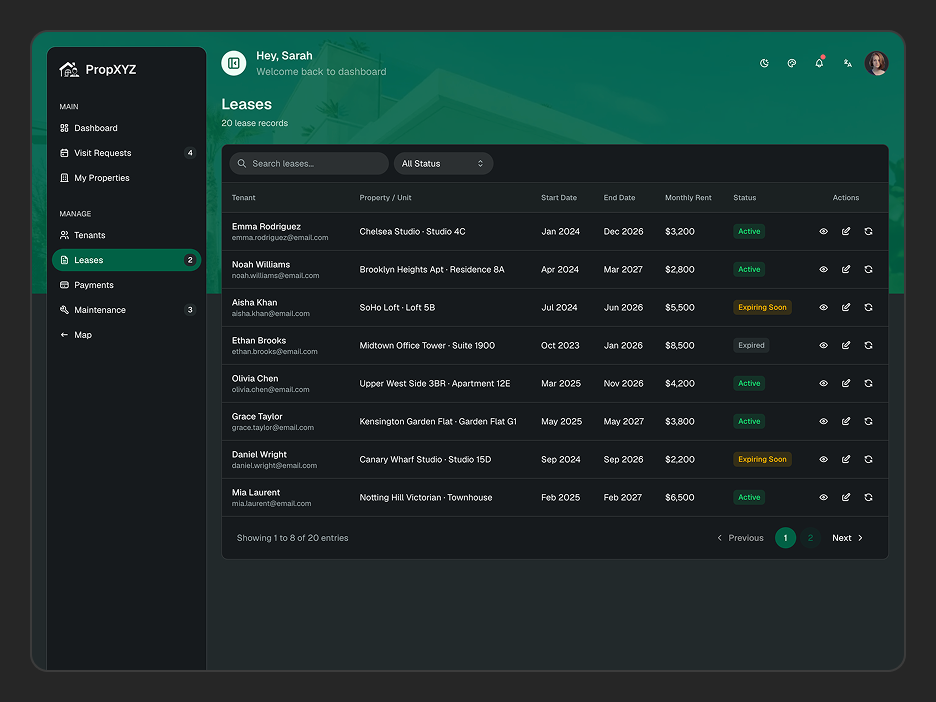
Task: Edit Olivia Chen lease
Action: pyautogui.click(x=846, y=384)
